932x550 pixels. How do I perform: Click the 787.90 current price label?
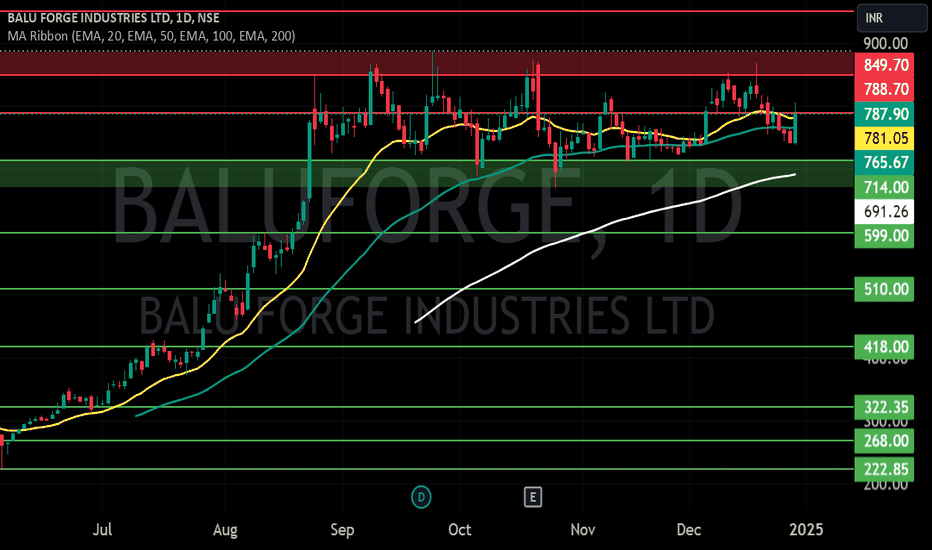tap(884, 114)
